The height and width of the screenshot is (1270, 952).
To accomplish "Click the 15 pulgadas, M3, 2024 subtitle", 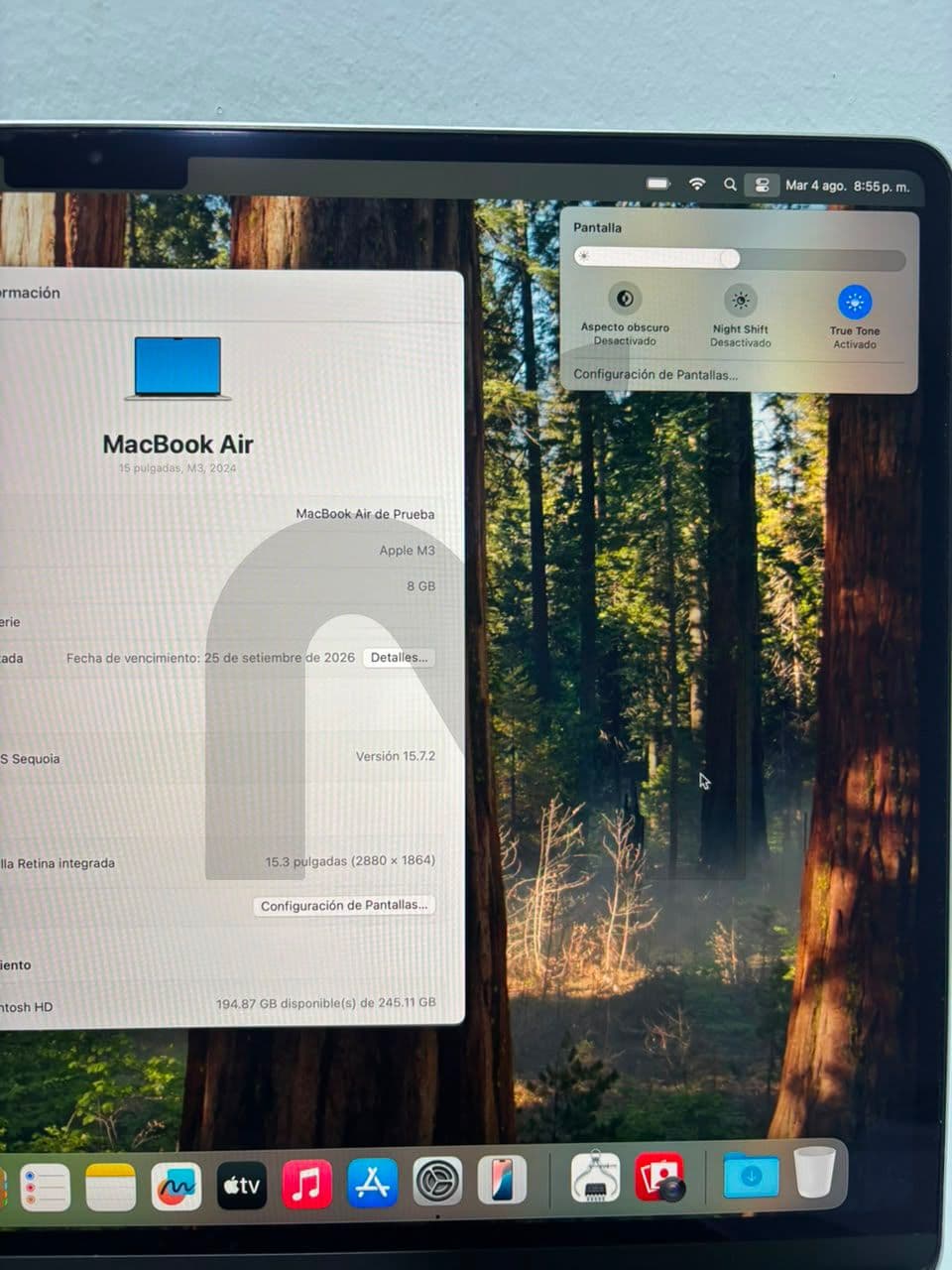I will tap(178, 468).
